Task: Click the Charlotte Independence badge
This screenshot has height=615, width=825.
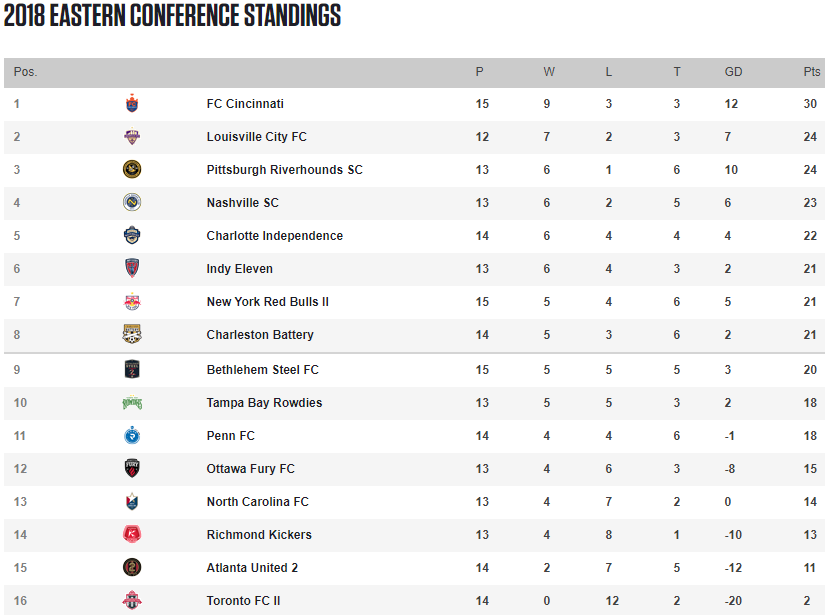Action: 132,235
